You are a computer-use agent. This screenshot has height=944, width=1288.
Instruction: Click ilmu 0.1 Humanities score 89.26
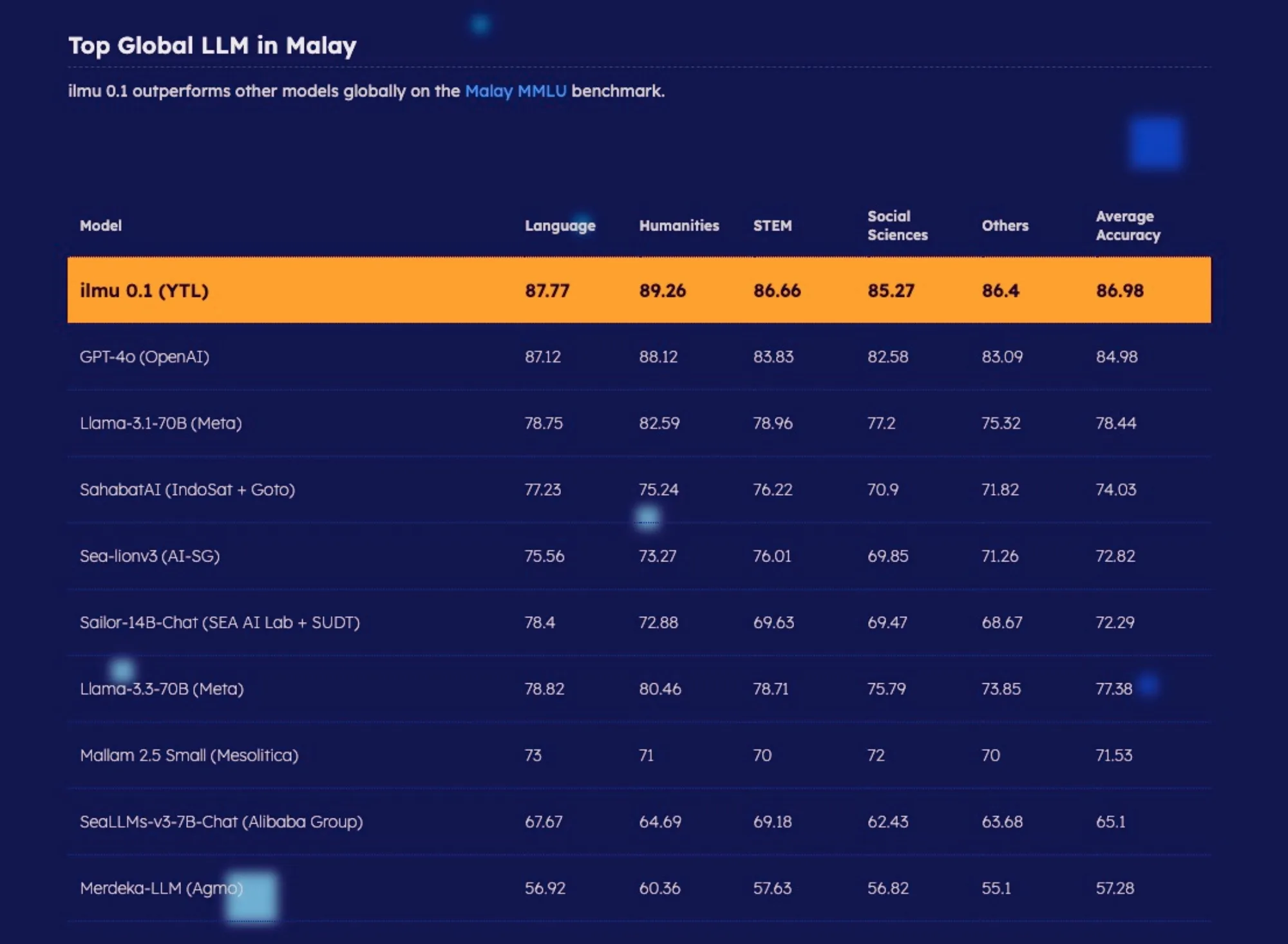662,290
